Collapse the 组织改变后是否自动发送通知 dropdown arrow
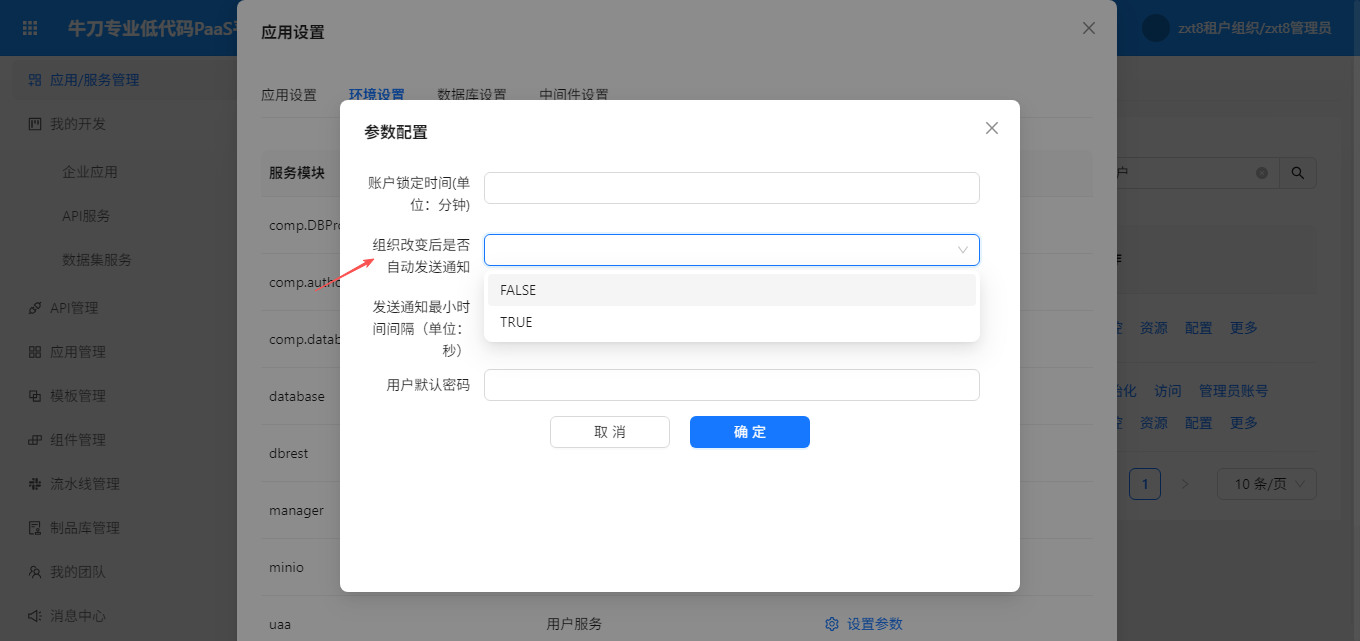The image size is (1360, 641). pyautogui.click(x=963, y=250)
